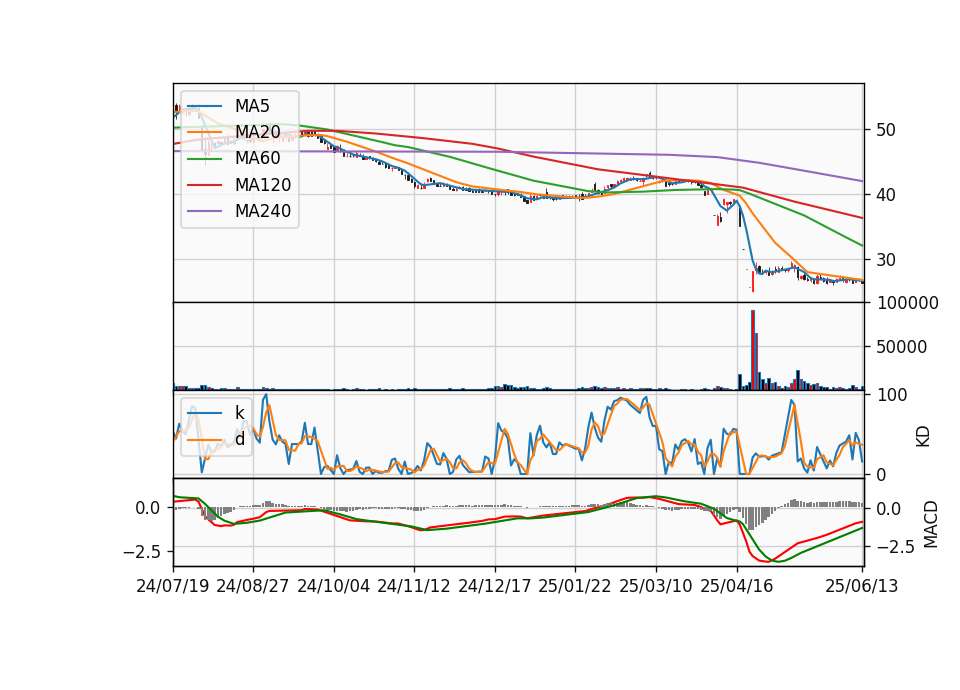
Task: Click the red MA120 legend line sample
Action: point(204,185)
